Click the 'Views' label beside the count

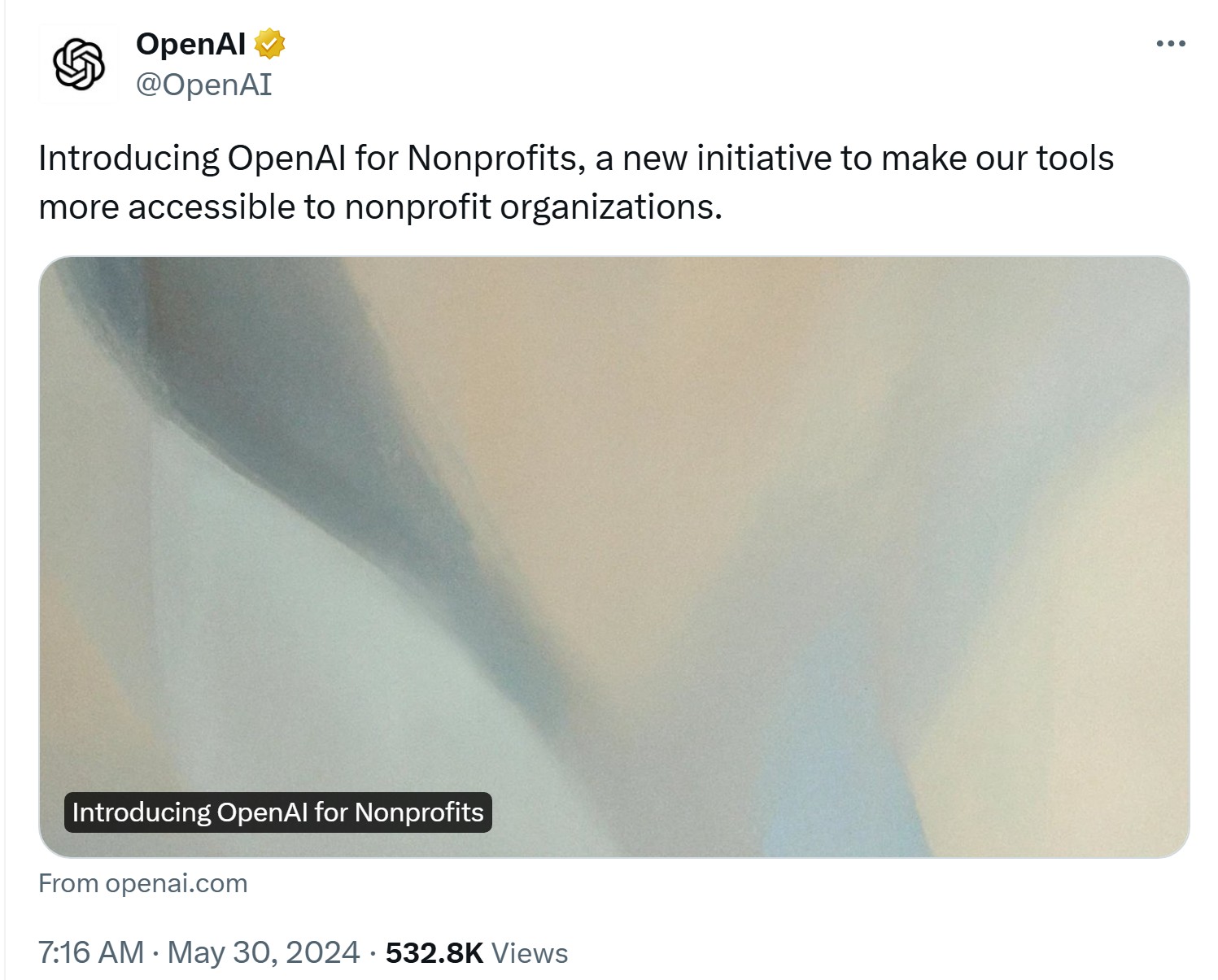(x=530, y=953)
